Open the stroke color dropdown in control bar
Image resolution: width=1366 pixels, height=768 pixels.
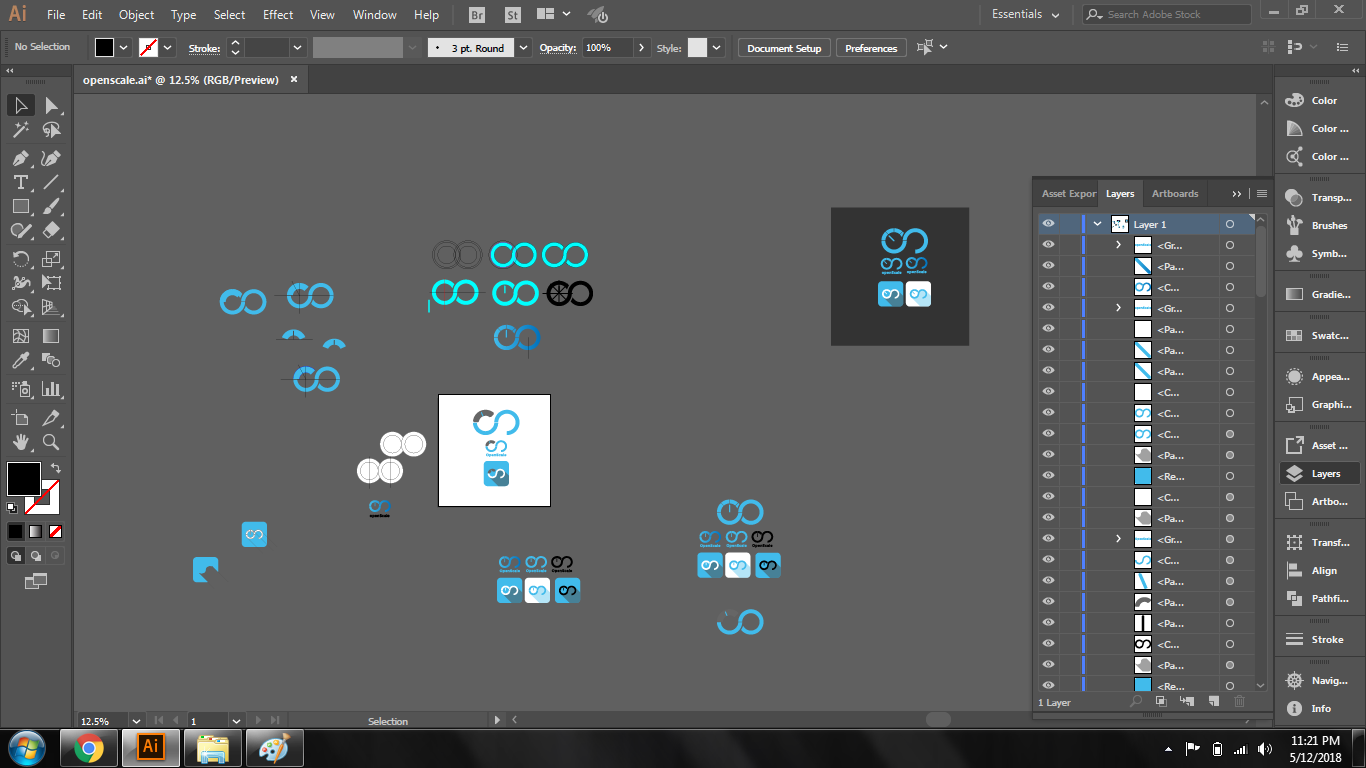tap(168, 47)
